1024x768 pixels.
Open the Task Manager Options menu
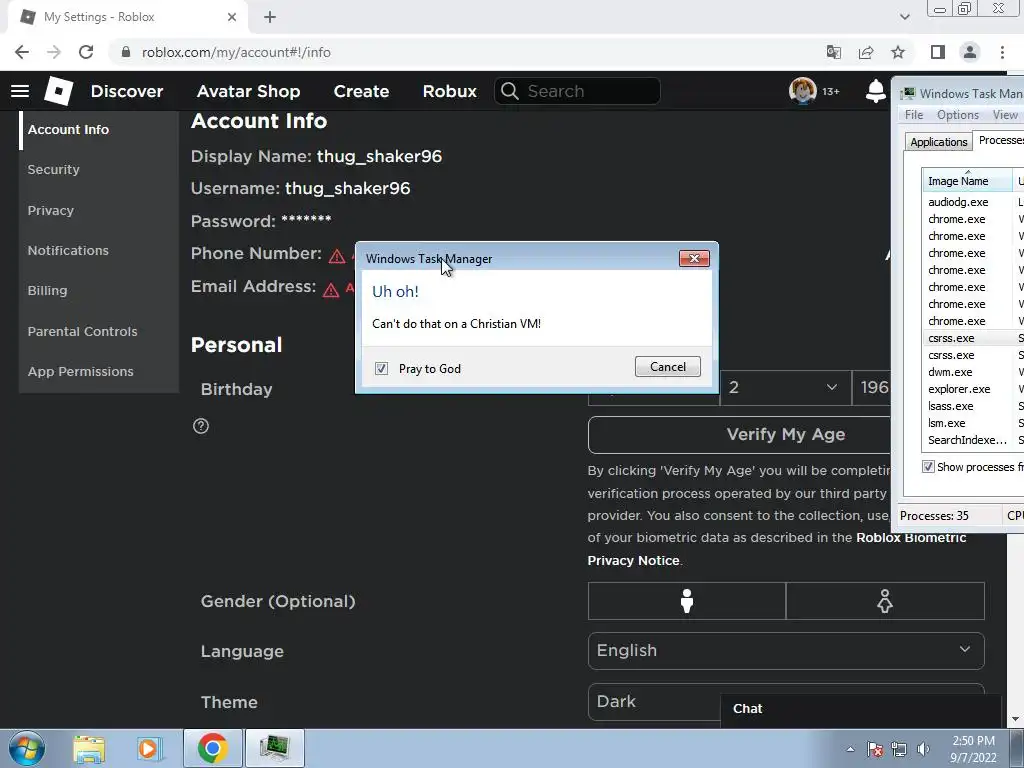tap(957, 115)
